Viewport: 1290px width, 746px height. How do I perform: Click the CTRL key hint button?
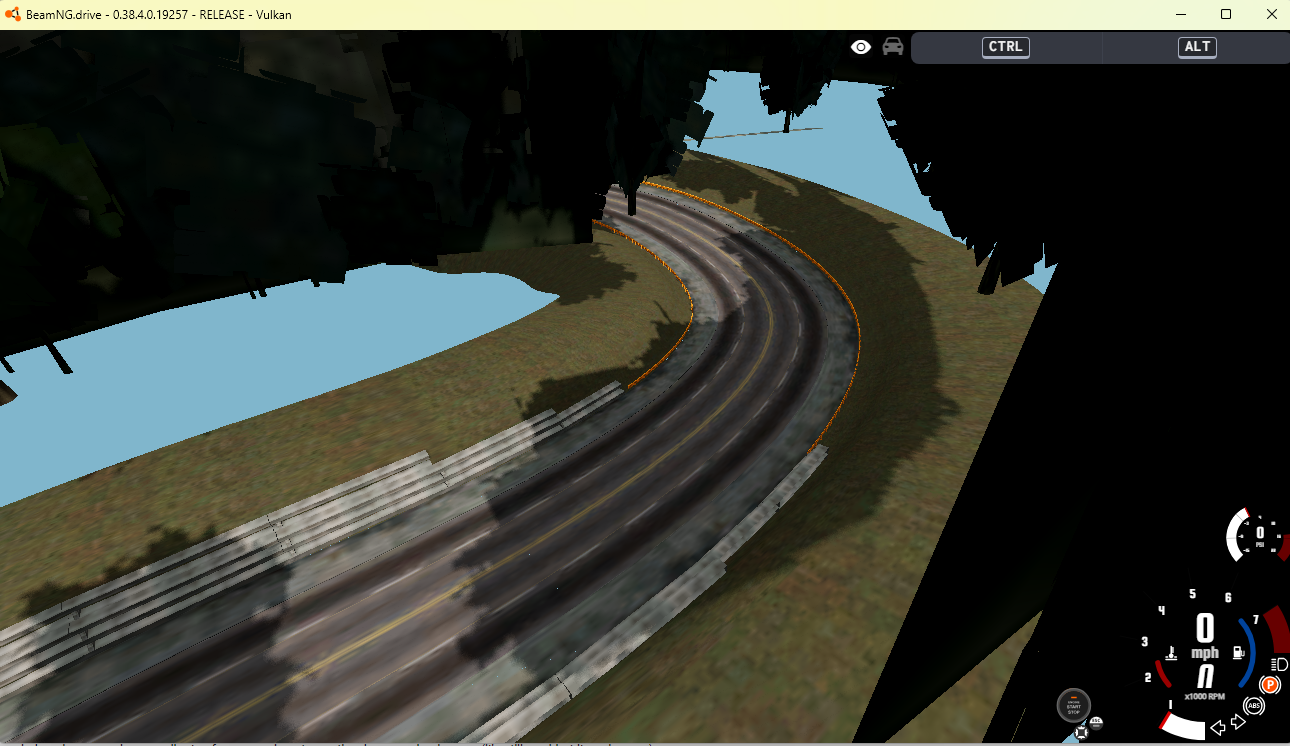pos(1006,47)
